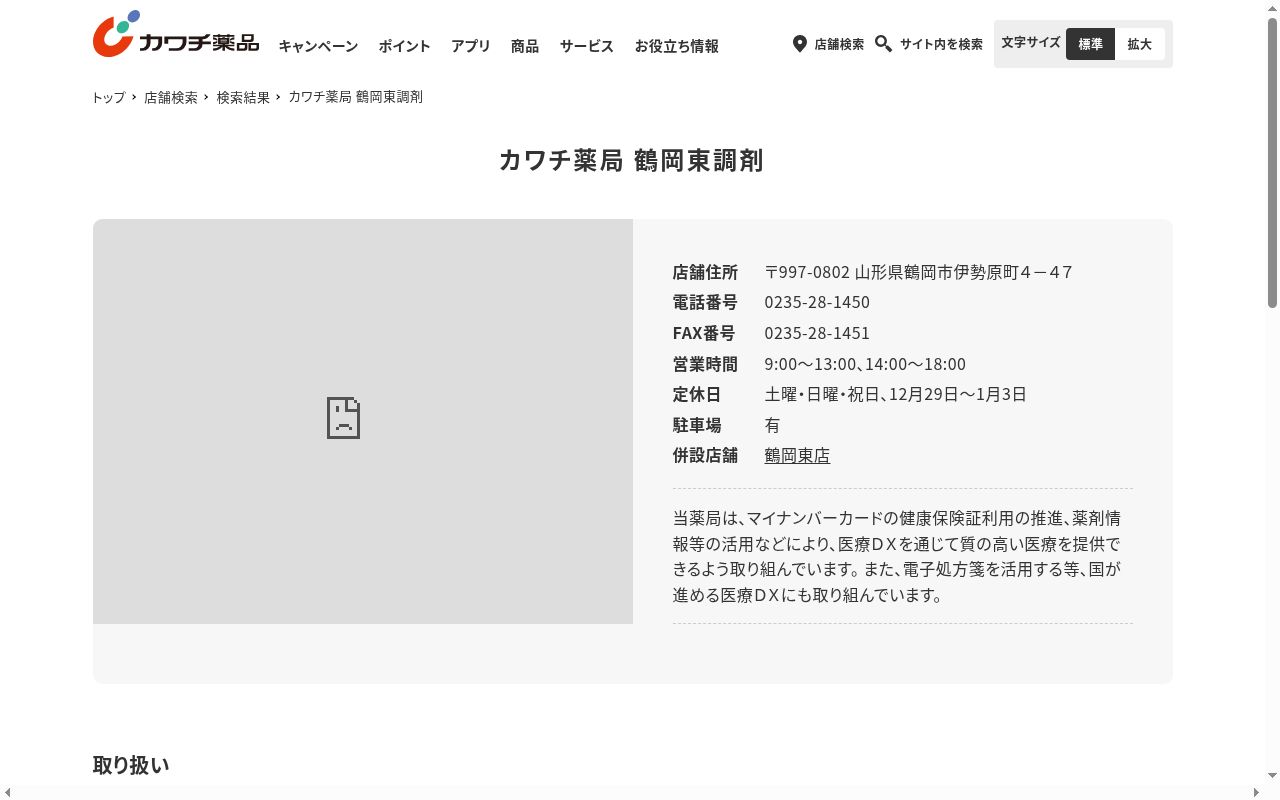
Task: Select 拡大 text size
Action: pos(1140,44)
